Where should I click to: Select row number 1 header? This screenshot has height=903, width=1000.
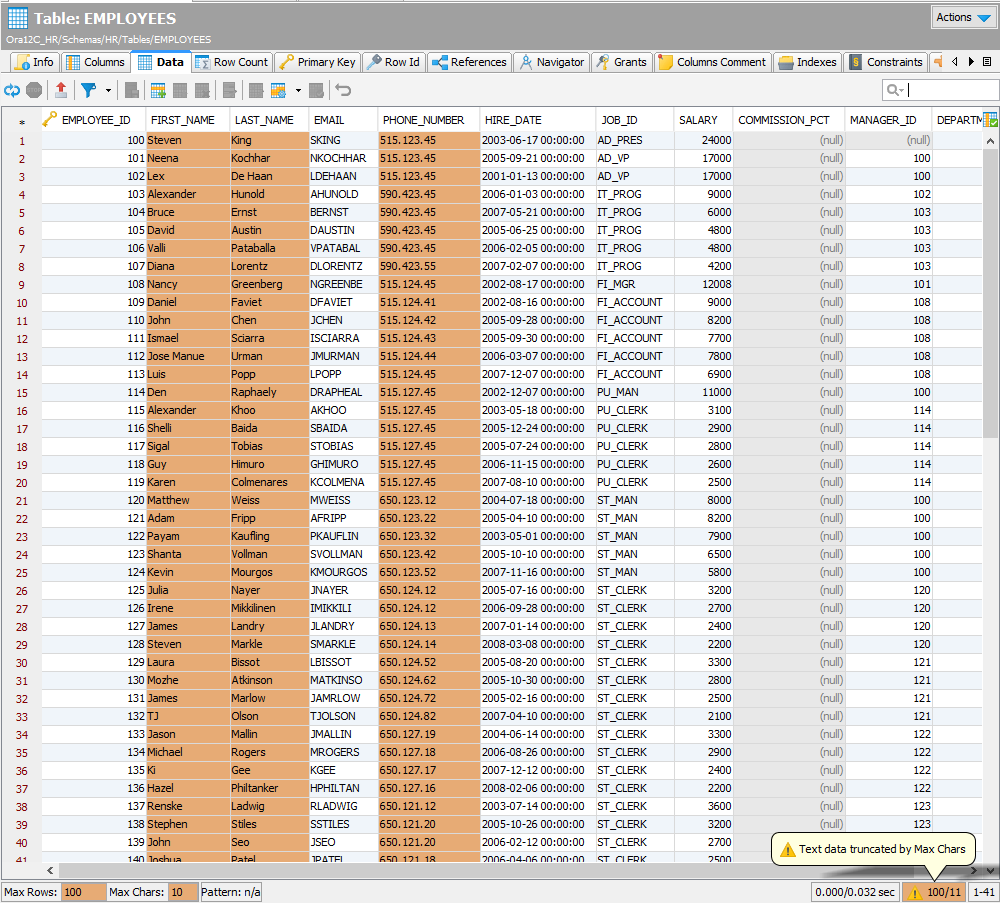[x=22, y=141]
